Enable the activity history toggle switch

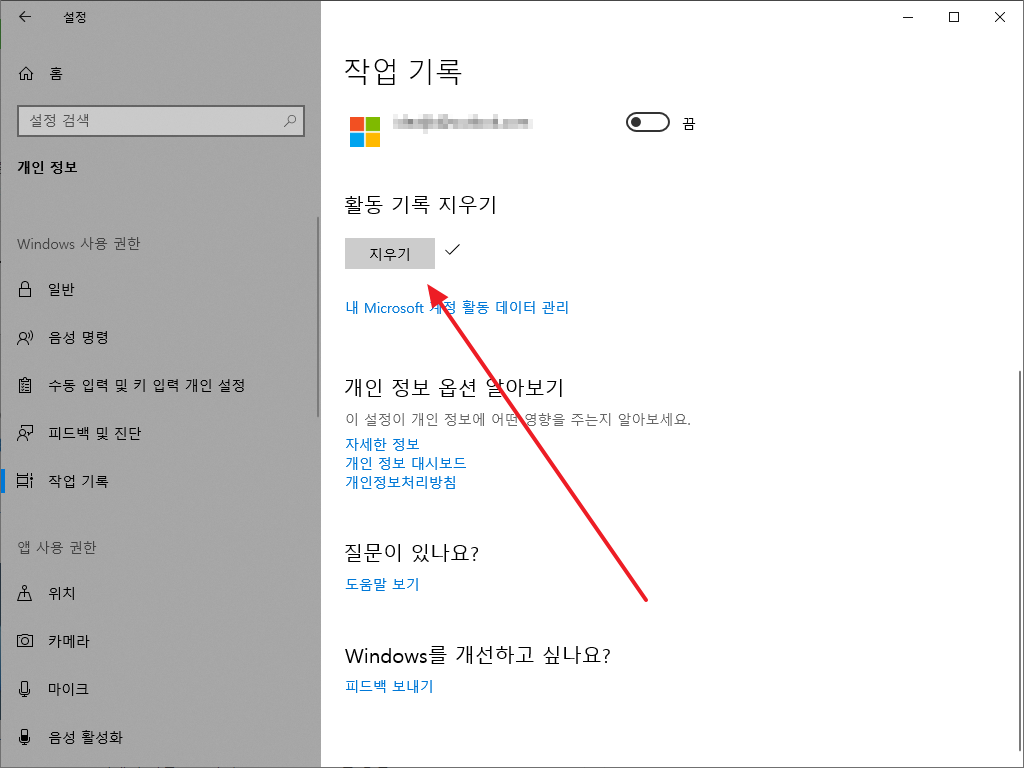click(647, 122)
